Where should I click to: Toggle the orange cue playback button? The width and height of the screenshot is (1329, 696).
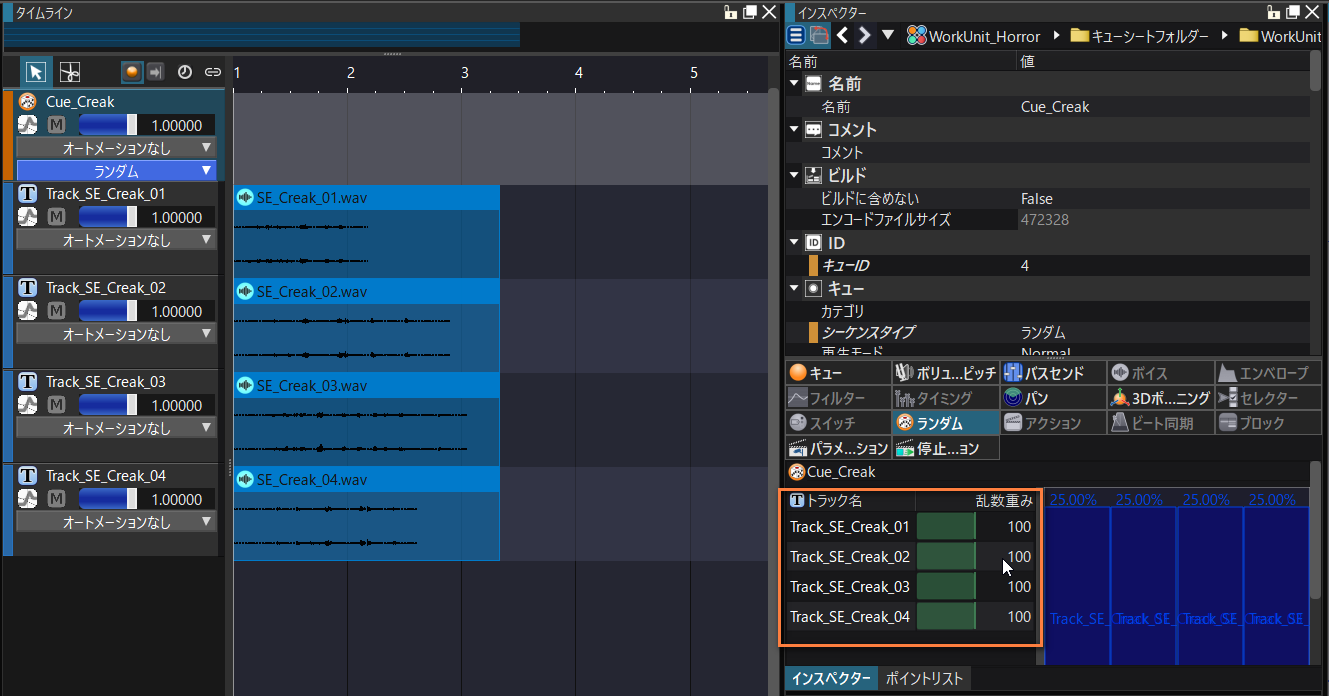tap(132, 72)
